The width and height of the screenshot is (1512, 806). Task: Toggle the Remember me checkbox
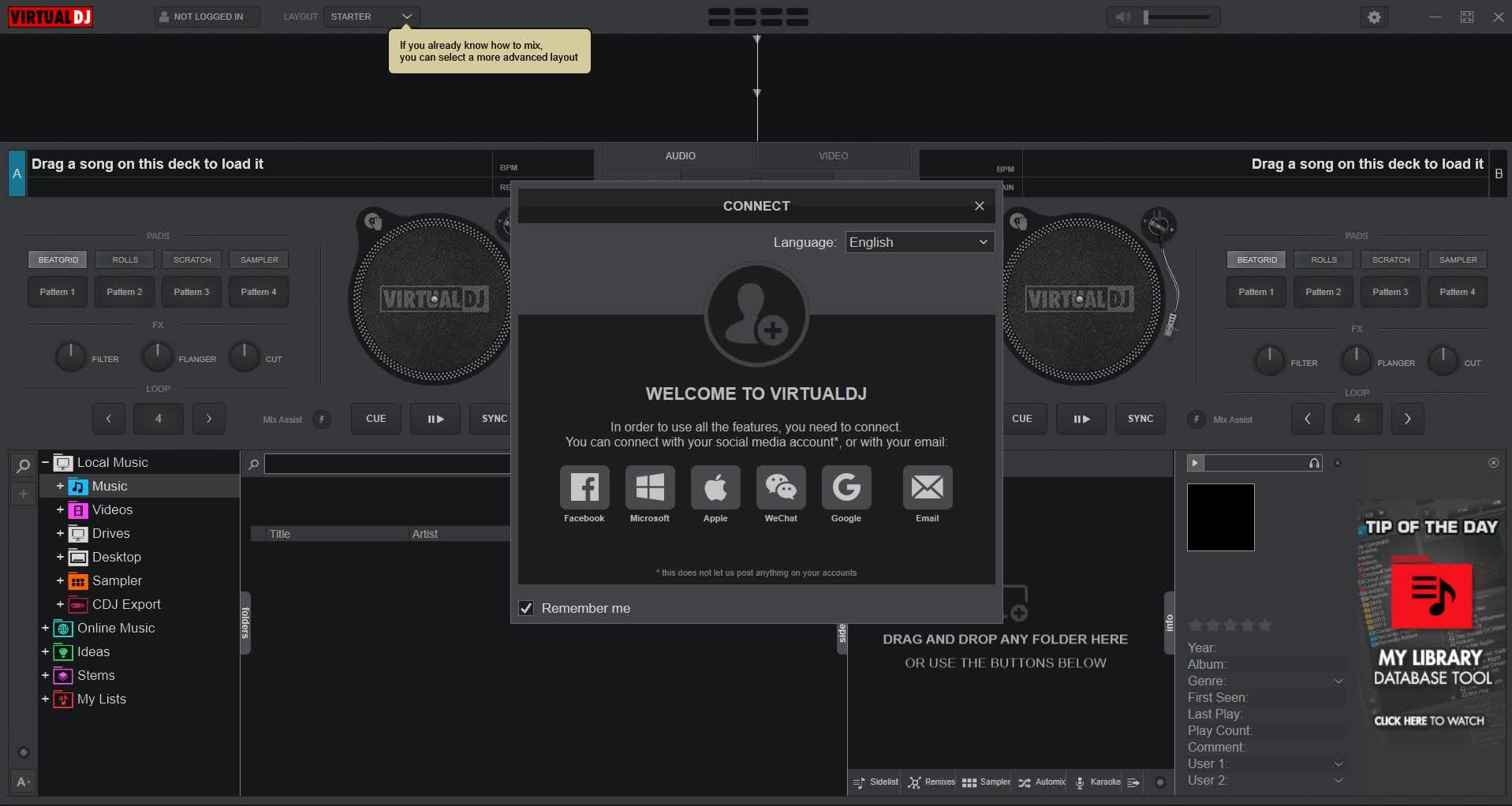[526, 608]
